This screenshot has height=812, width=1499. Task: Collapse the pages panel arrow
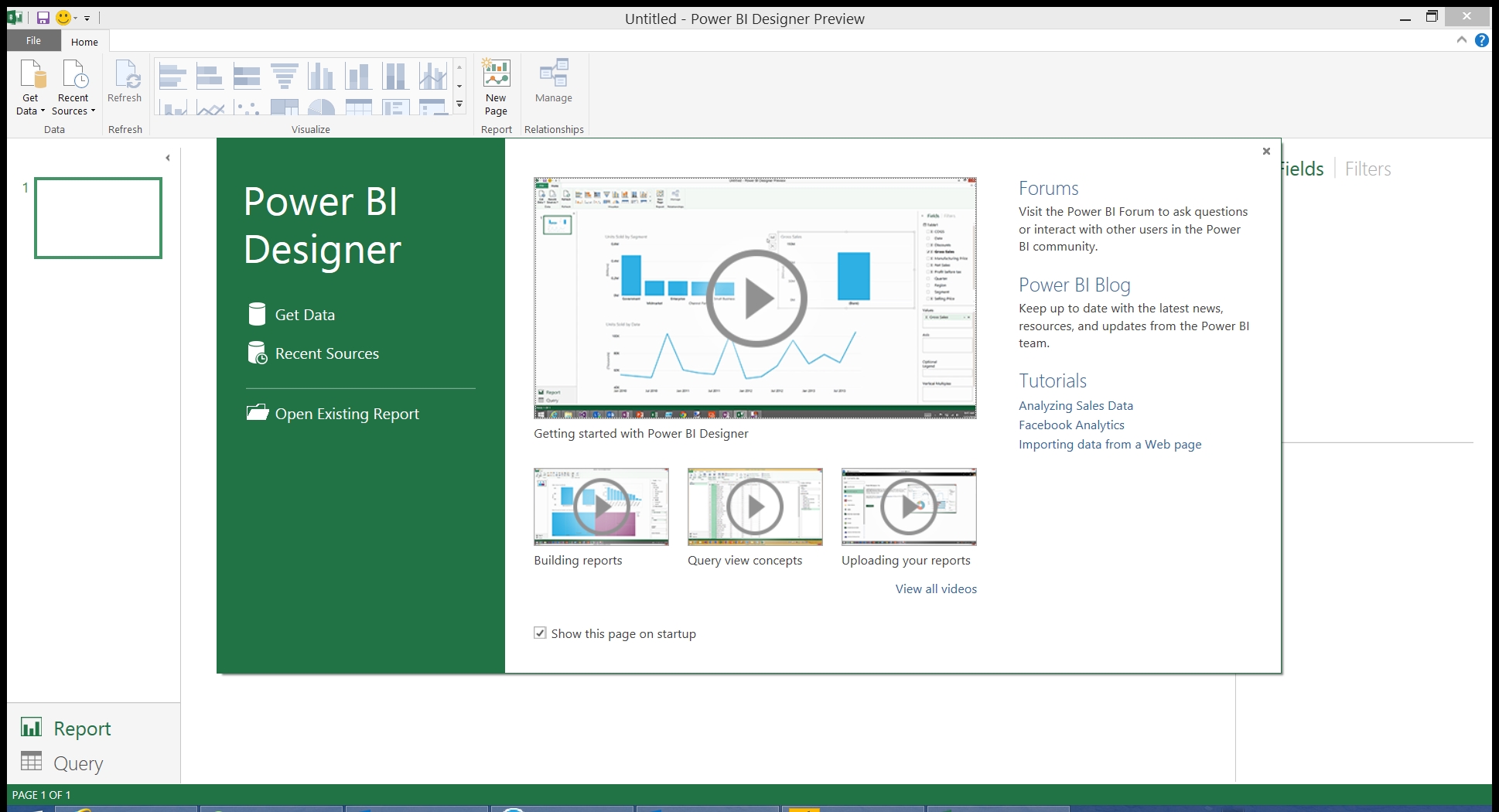[168, 158]
